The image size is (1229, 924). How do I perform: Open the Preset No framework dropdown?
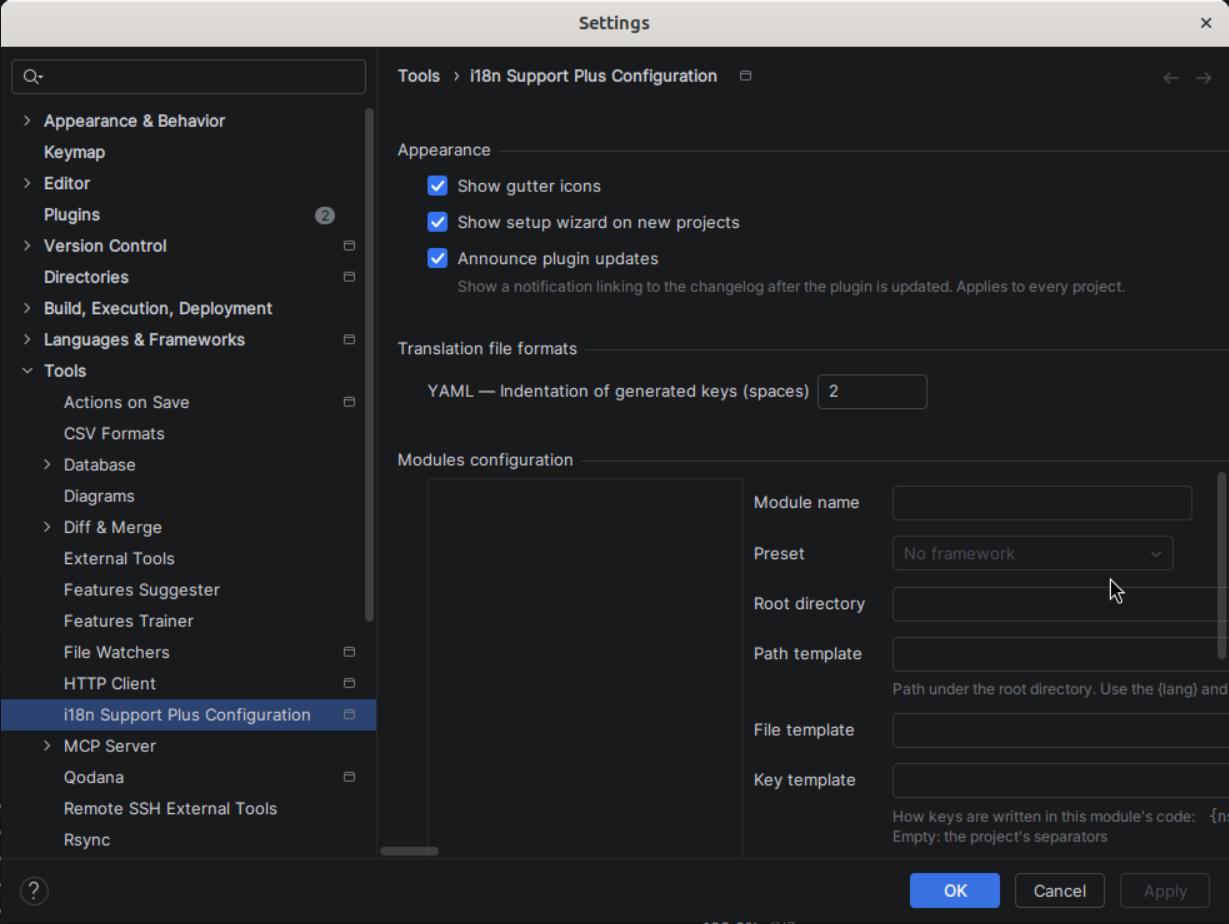pyautogui.click(x=1032, y=554)
